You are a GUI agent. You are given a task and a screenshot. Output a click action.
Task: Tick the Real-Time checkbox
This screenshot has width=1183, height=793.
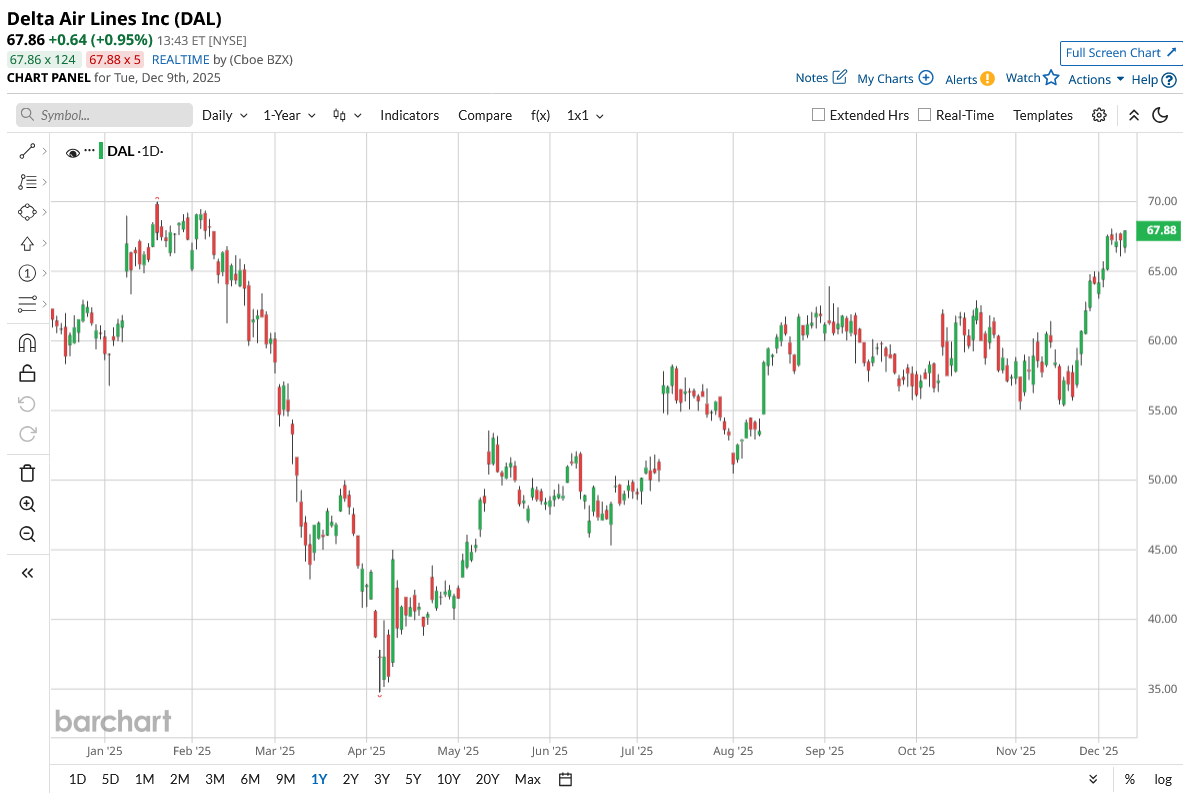(924, 115)
